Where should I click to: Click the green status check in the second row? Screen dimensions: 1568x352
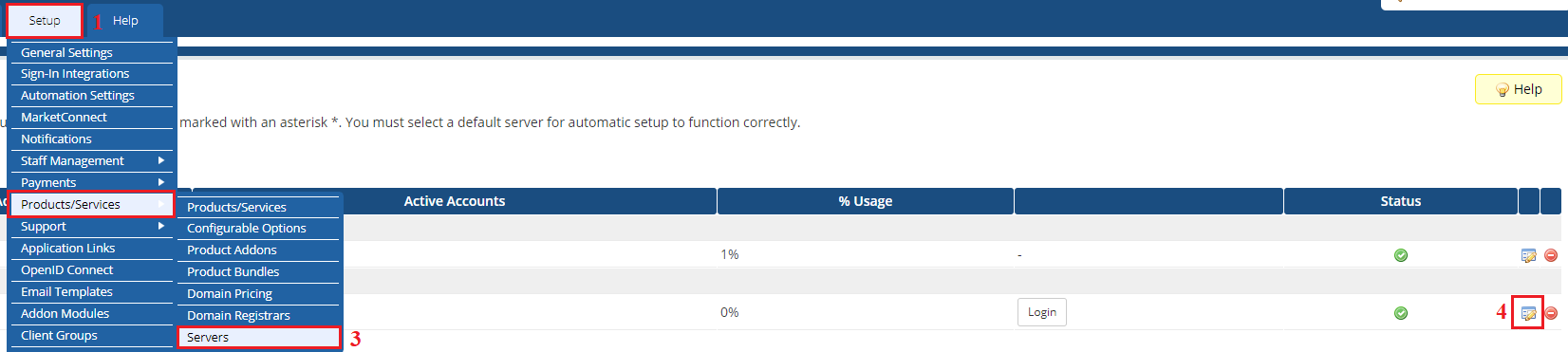point(1401,313)
